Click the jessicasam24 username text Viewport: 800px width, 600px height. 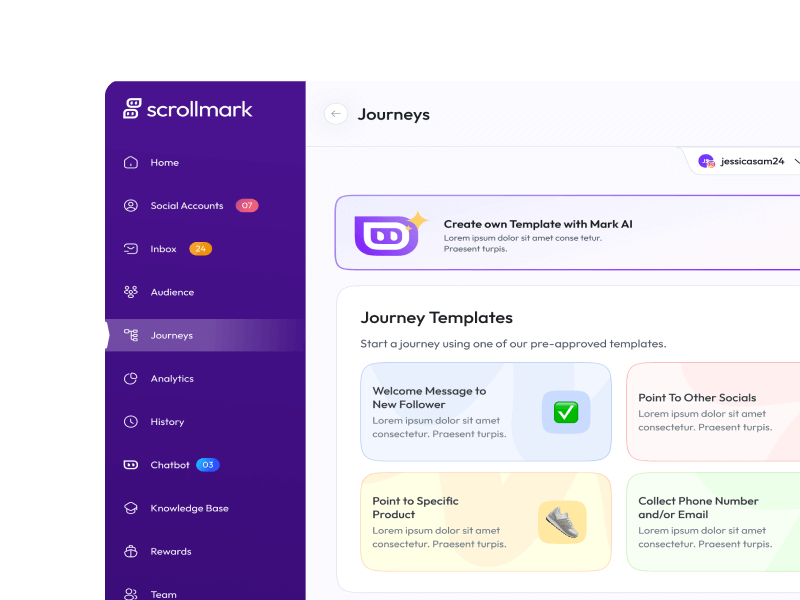pos(752,161)
